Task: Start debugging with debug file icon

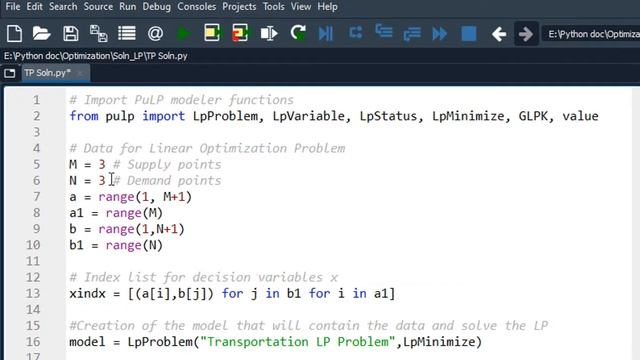Action: [x=326, y=33]
